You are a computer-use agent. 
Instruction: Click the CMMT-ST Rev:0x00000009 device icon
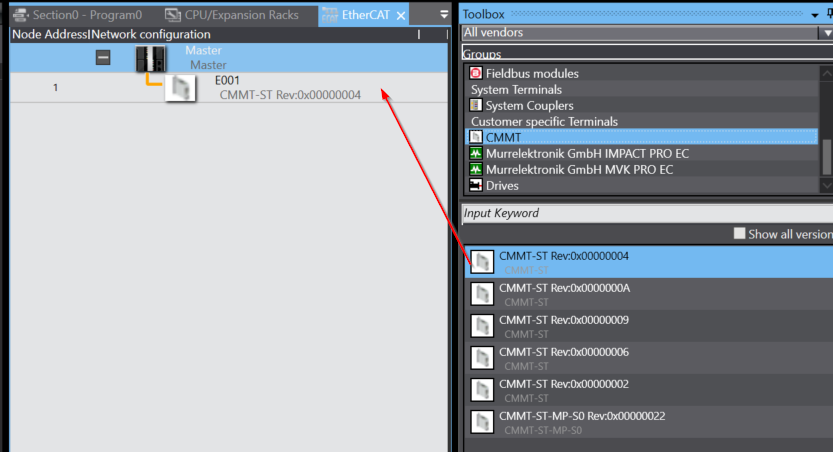click(482, 326)
